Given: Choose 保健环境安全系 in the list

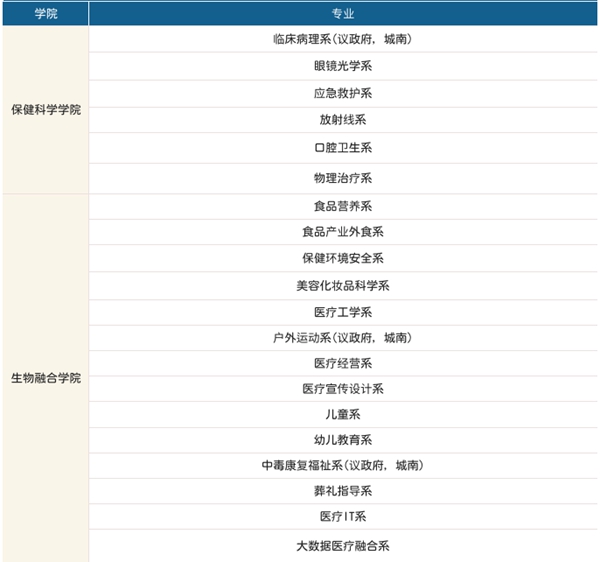Looking at the screenshot, I should (343, 258).
